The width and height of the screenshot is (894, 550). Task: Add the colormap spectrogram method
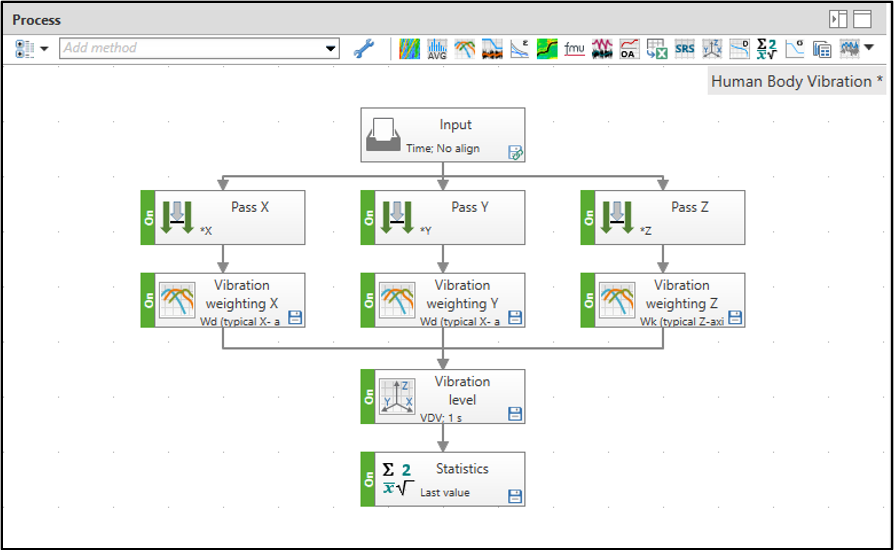(x=409, y=49)
